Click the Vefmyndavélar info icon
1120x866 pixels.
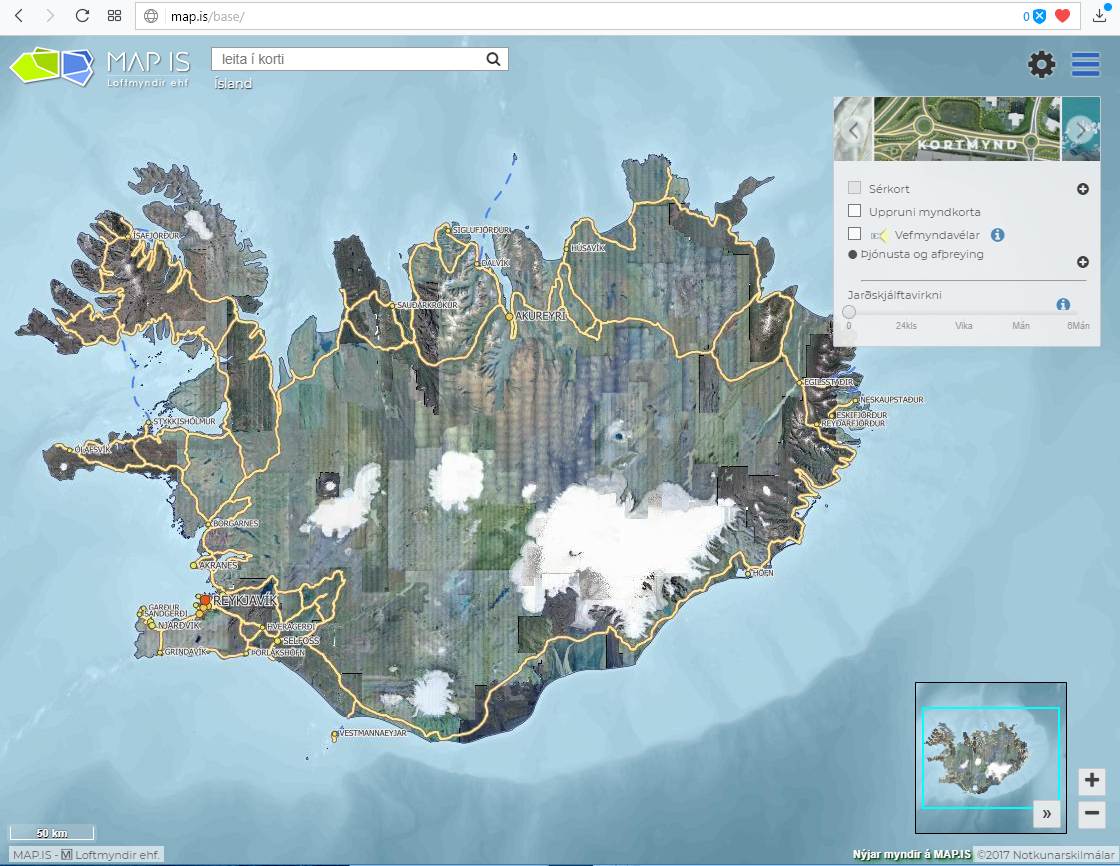(x=997, y=235)
